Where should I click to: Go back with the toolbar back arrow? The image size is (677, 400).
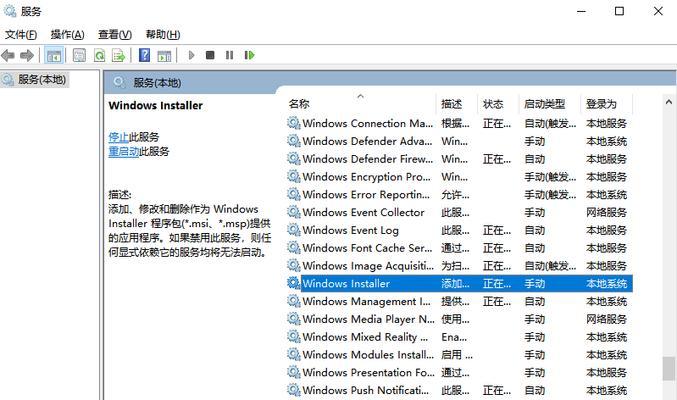8,55
